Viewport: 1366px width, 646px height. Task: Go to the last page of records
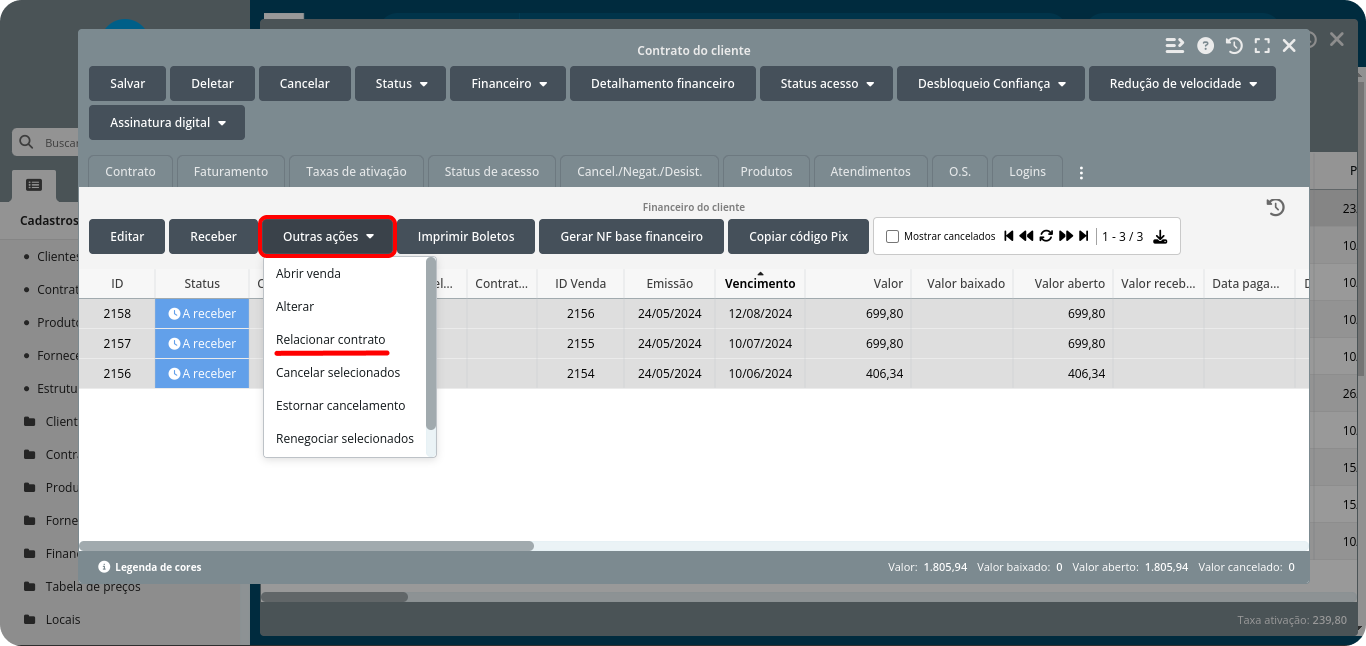(x=1083, y=236)
